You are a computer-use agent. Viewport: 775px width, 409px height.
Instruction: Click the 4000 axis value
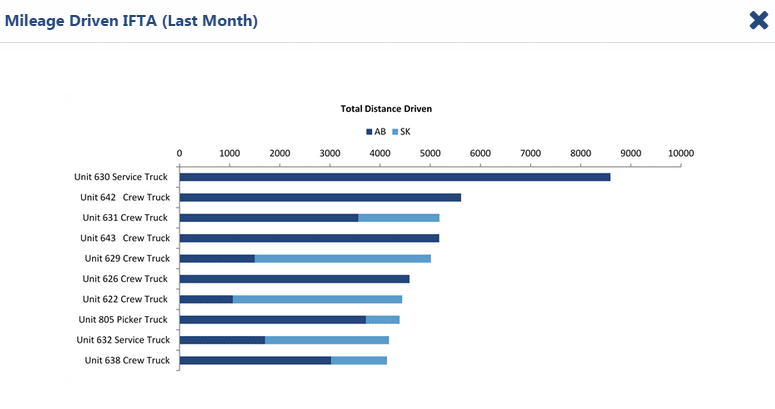(380, 153)
